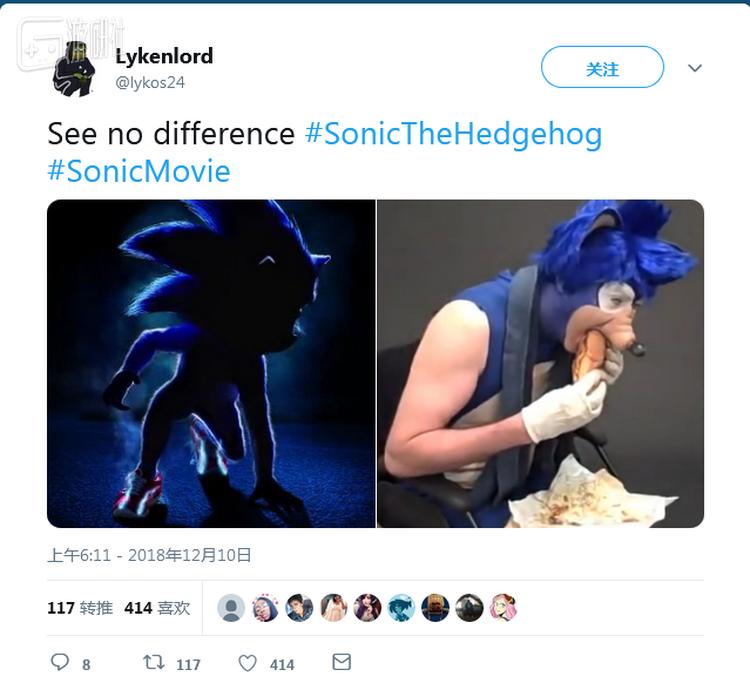Screen dimensions: 750x690
Task: Share tweet via envelope message icon
Action: [x=341, y=662]
